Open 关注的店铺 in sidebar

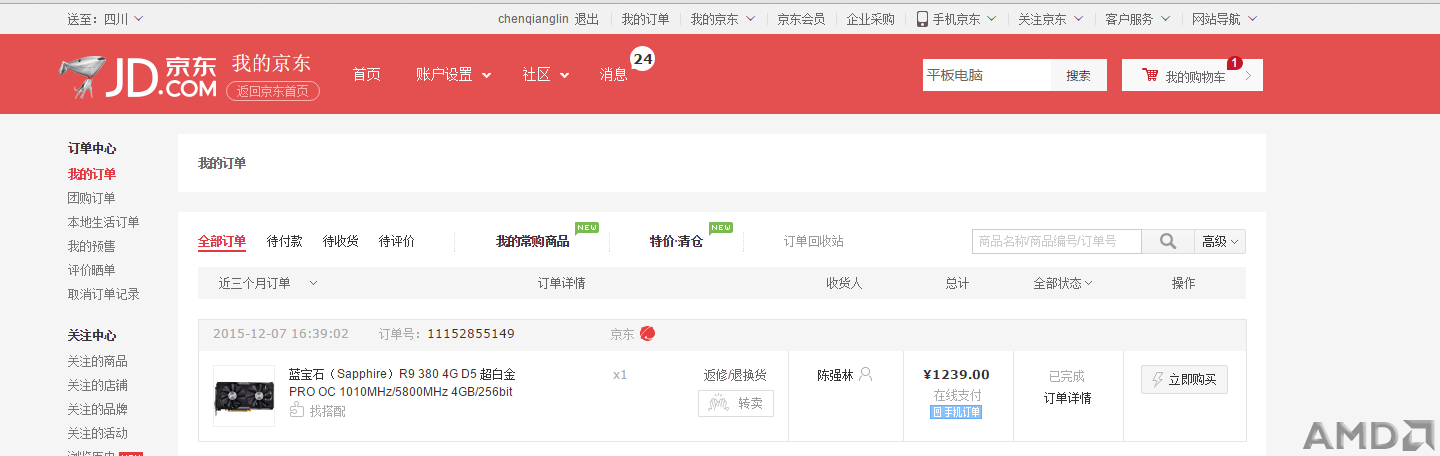pos(98,385)
